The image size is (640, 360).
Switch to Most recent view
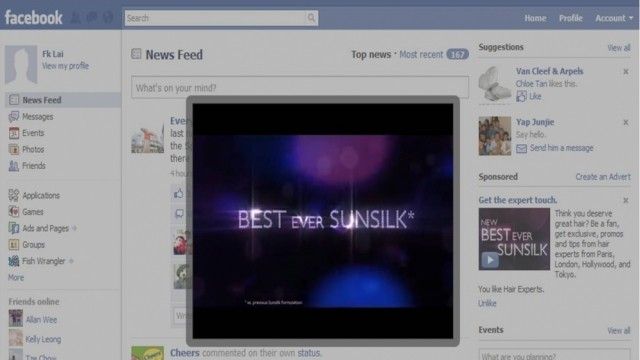coord(421,54)
